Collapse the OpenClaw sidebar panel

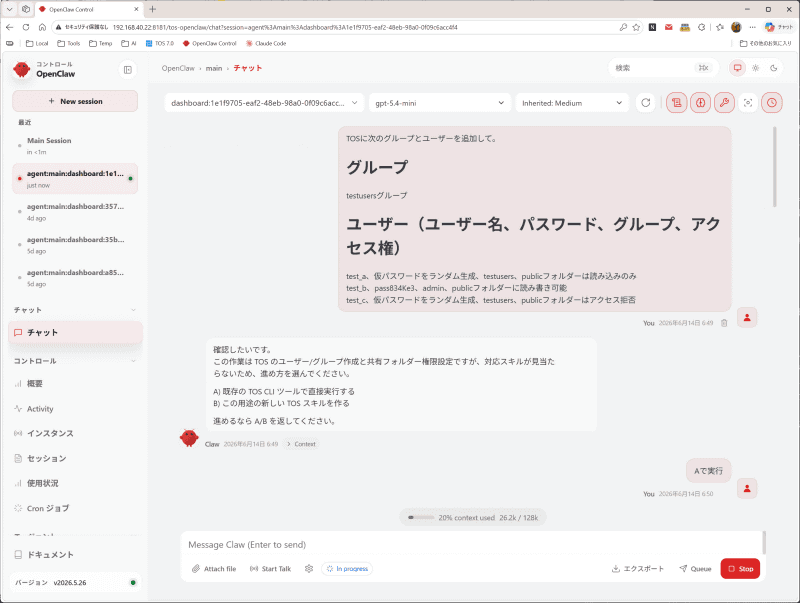(x=128, y=70)
